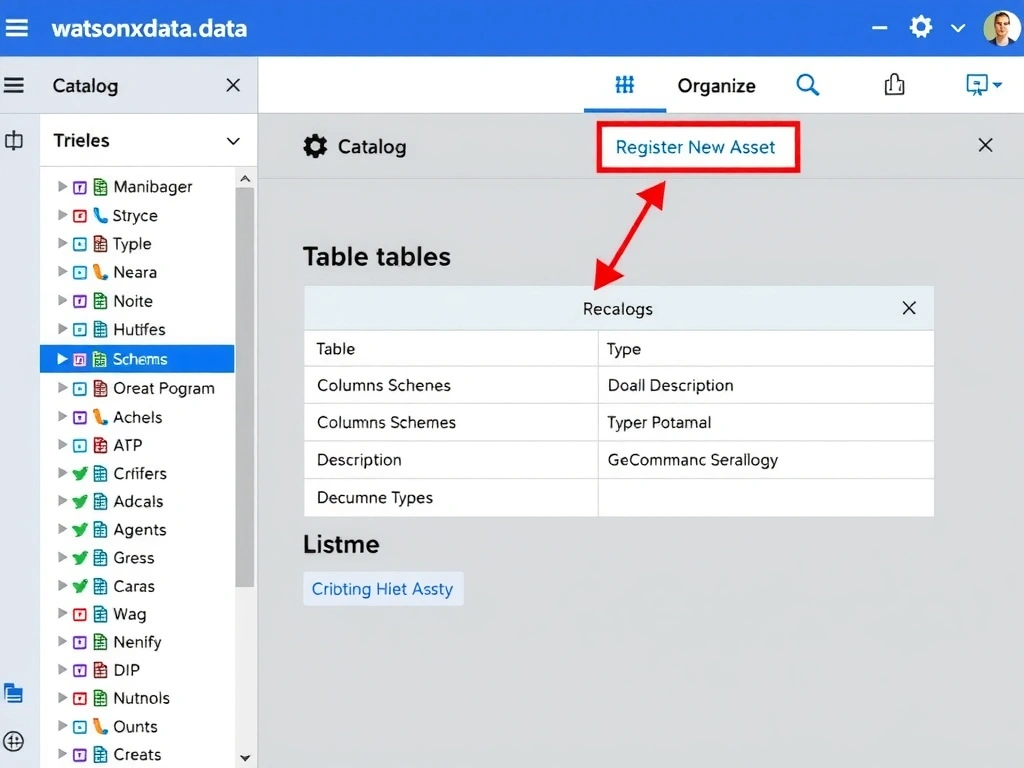Toggle the checkbox beside Typle

(x=80, y=244)
